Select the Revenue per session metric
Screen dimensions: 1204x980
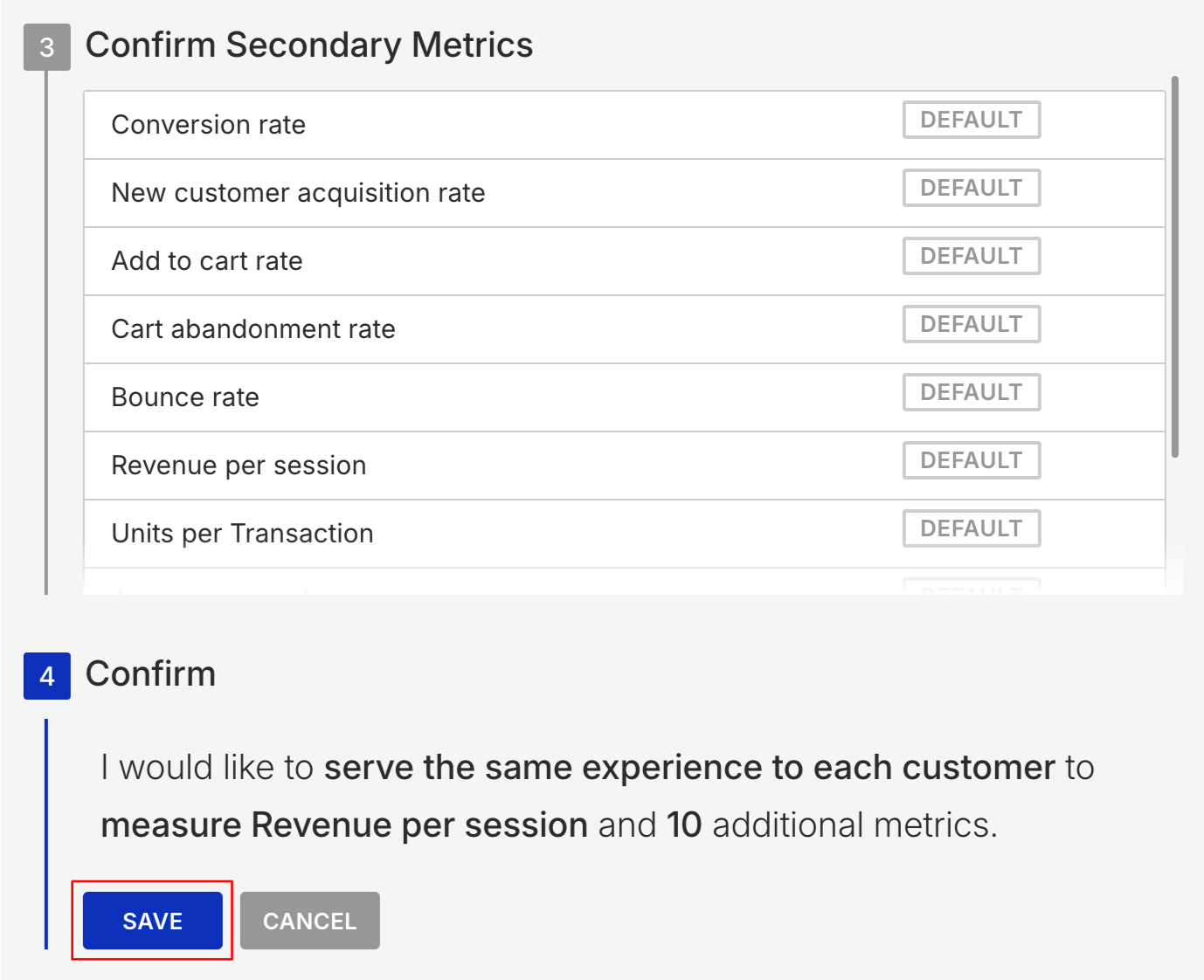[239, 466]
